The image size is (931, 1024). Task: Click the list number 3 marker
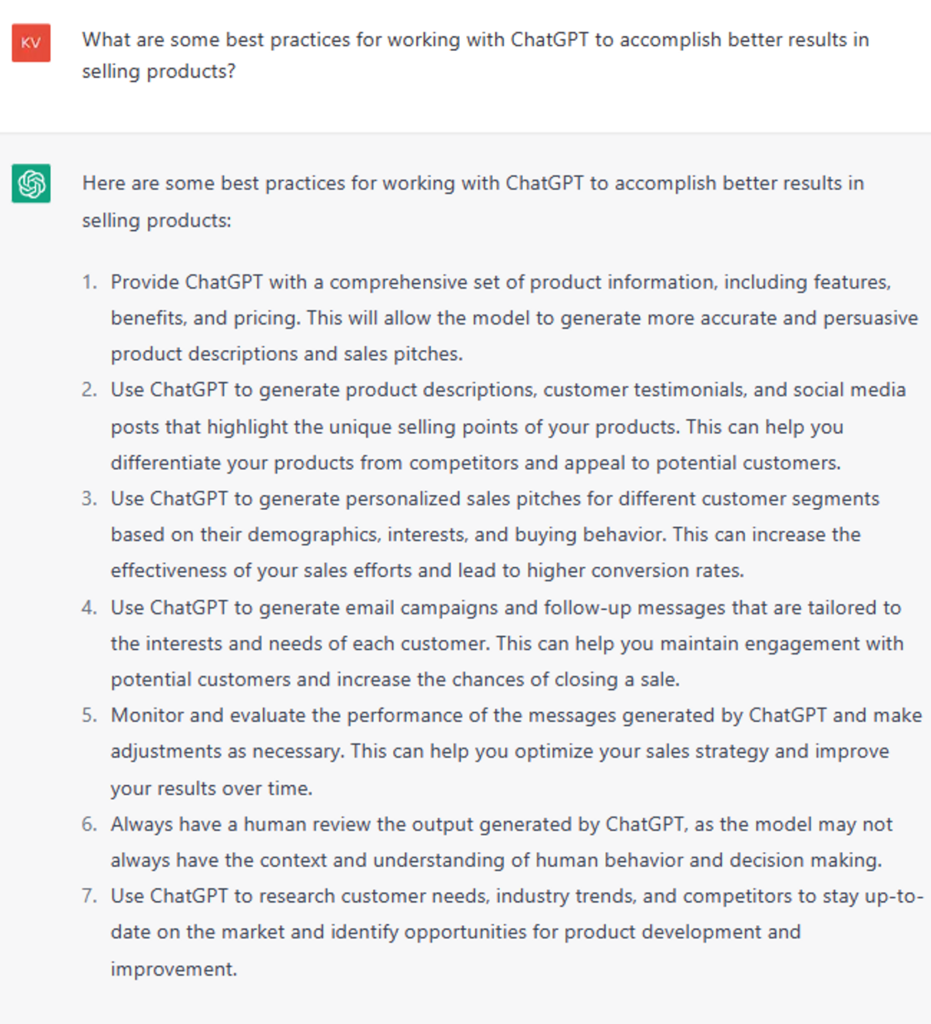[90, 498]
